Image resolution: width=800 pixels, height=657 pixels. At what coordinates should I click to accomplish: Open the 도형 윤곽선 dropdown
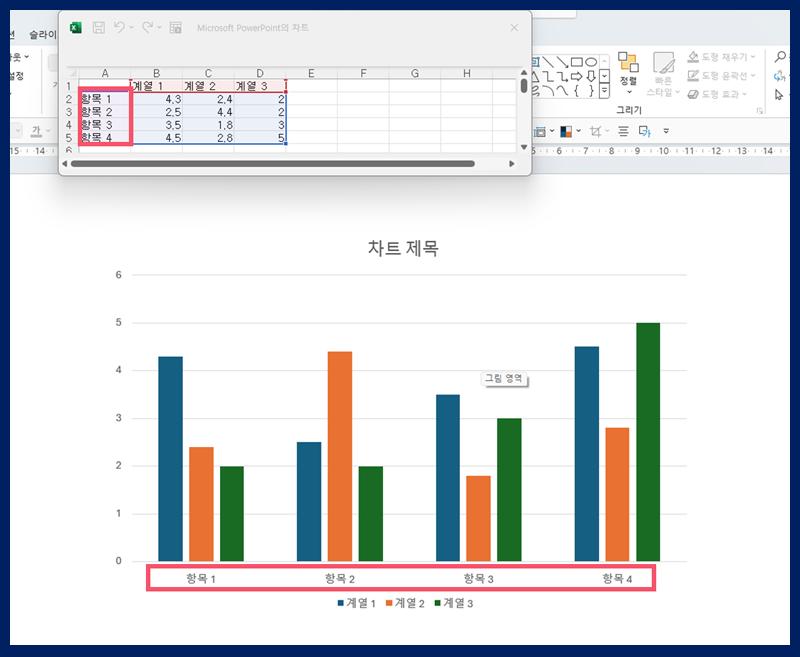click(720, 76)
